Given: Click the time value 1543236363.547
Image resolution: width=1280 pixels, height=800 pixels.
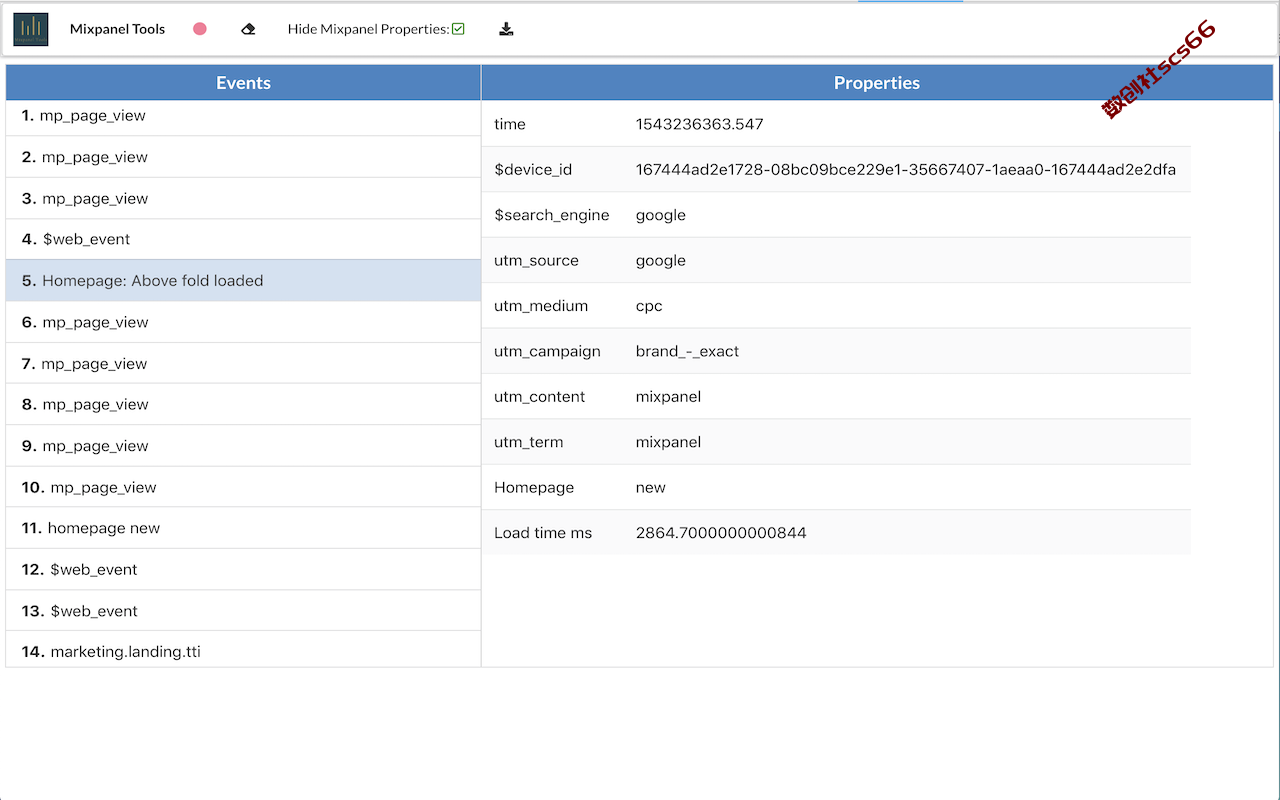Looking at the screenshot, I should point(700,124).
